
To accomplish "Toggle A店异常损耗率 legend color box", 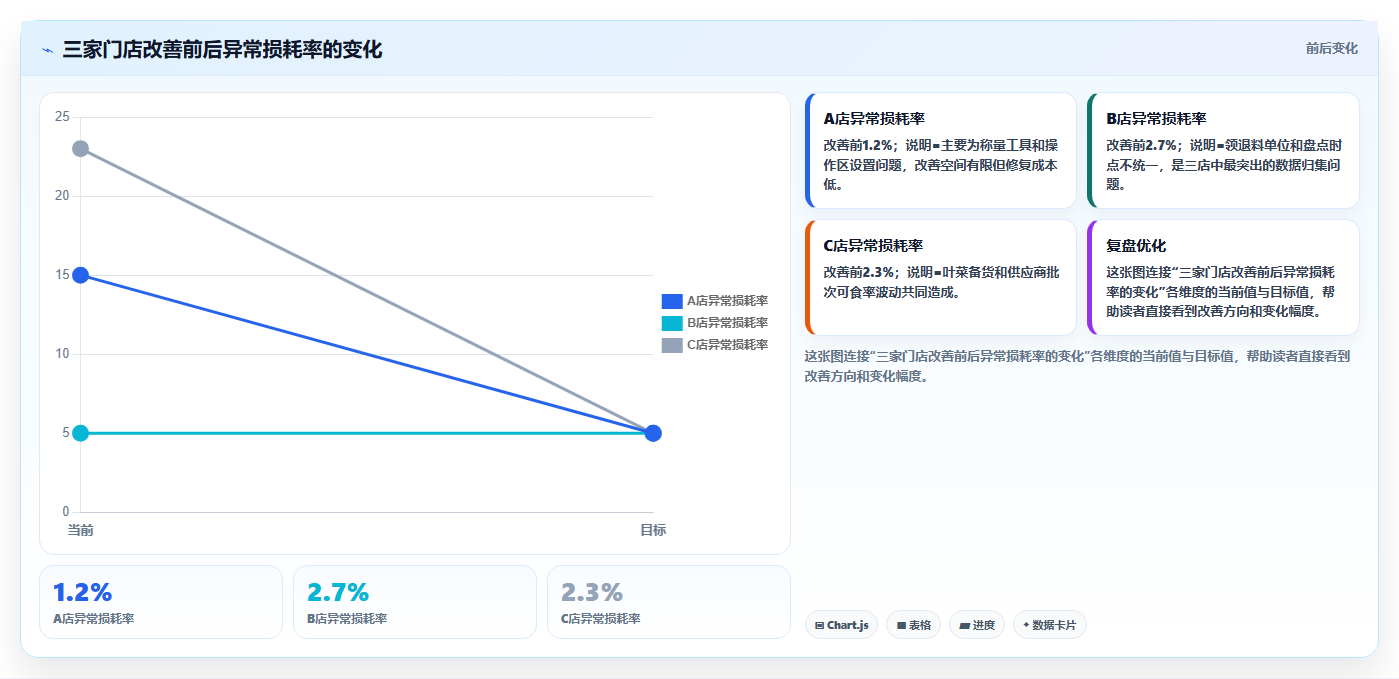I will (672, 301).
